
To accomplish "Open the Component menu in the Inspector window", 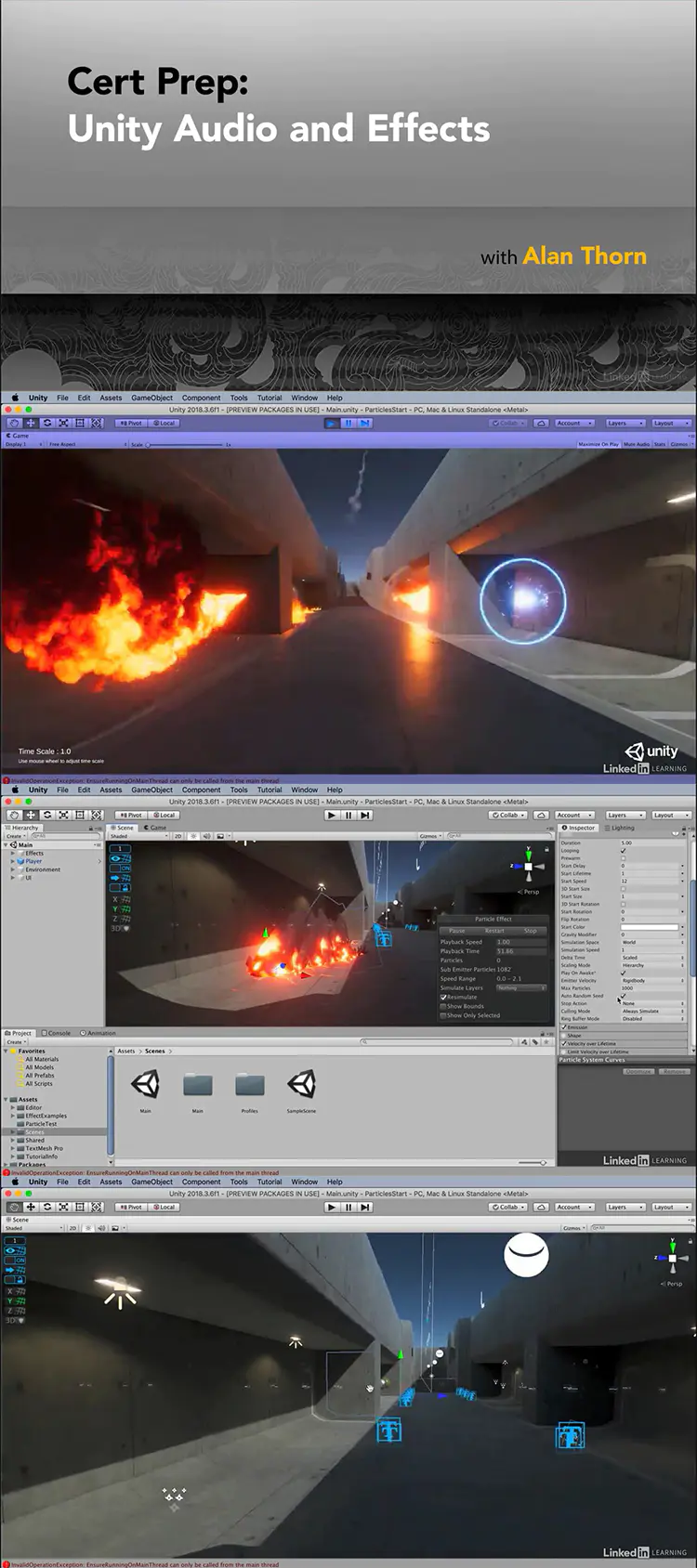I will tap(201, 790).
